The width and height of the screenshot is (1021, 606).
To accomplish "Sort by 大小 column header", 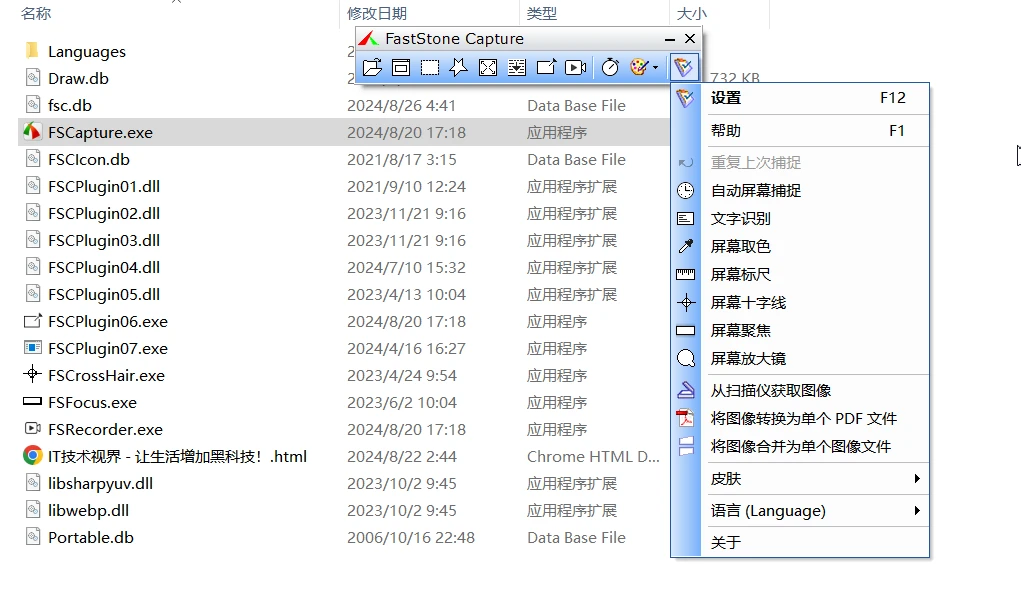I will pyautogui.click(x=692, y=13).
